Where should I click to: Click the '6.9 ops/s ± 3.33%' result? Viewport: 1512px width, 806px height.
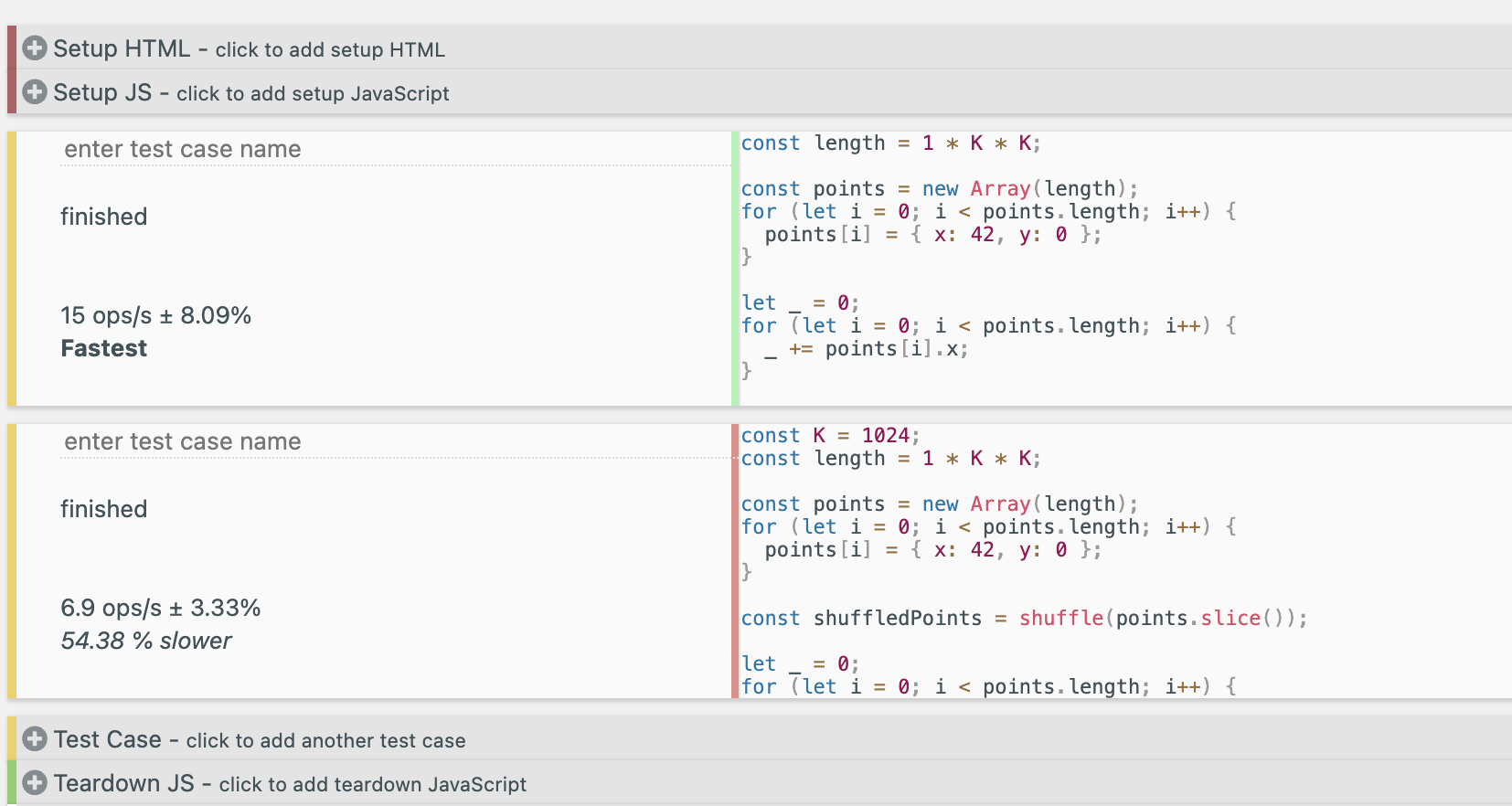161,608
